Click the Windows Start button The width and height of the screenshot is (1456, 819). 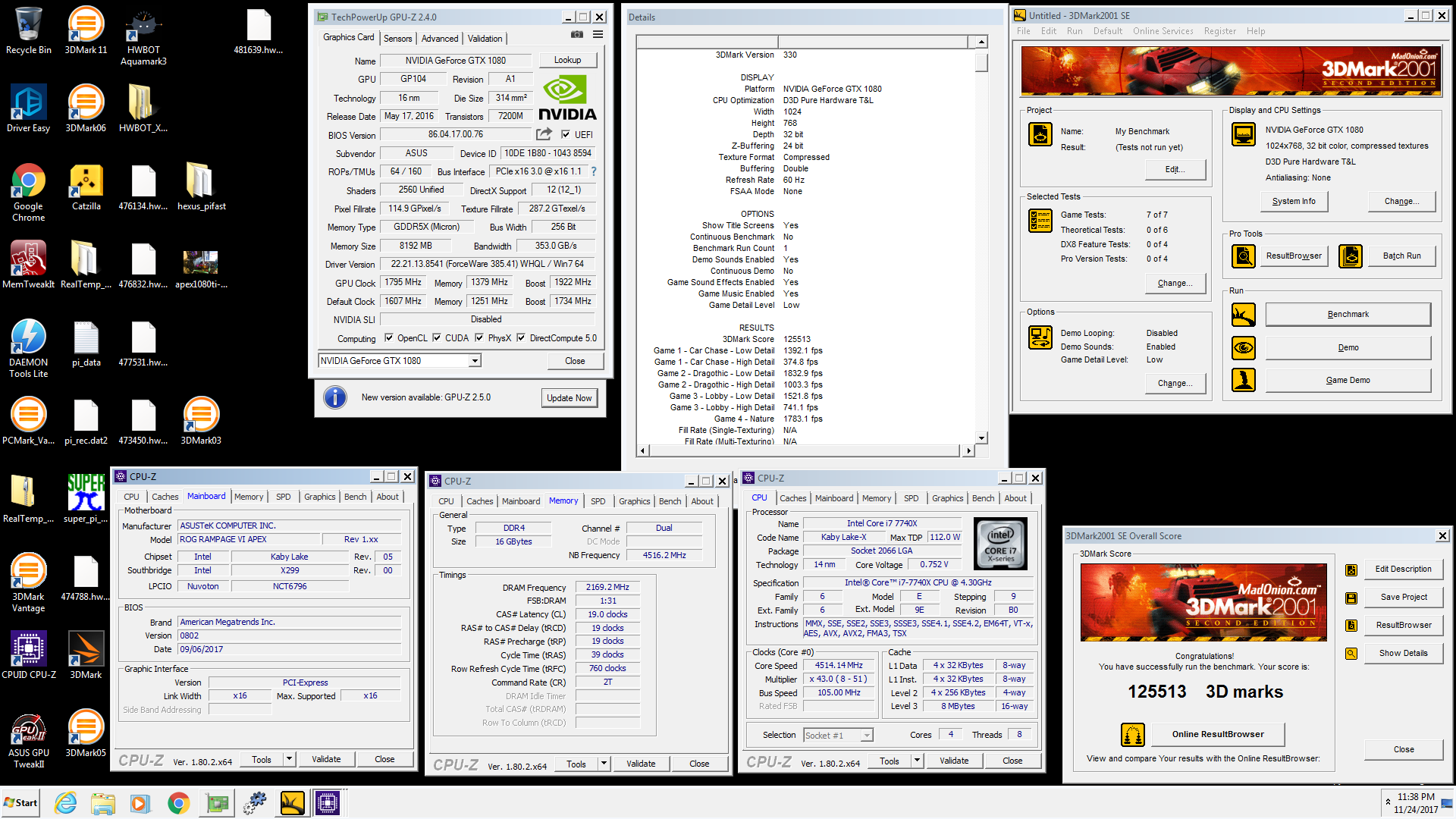[x=20, y=803]
